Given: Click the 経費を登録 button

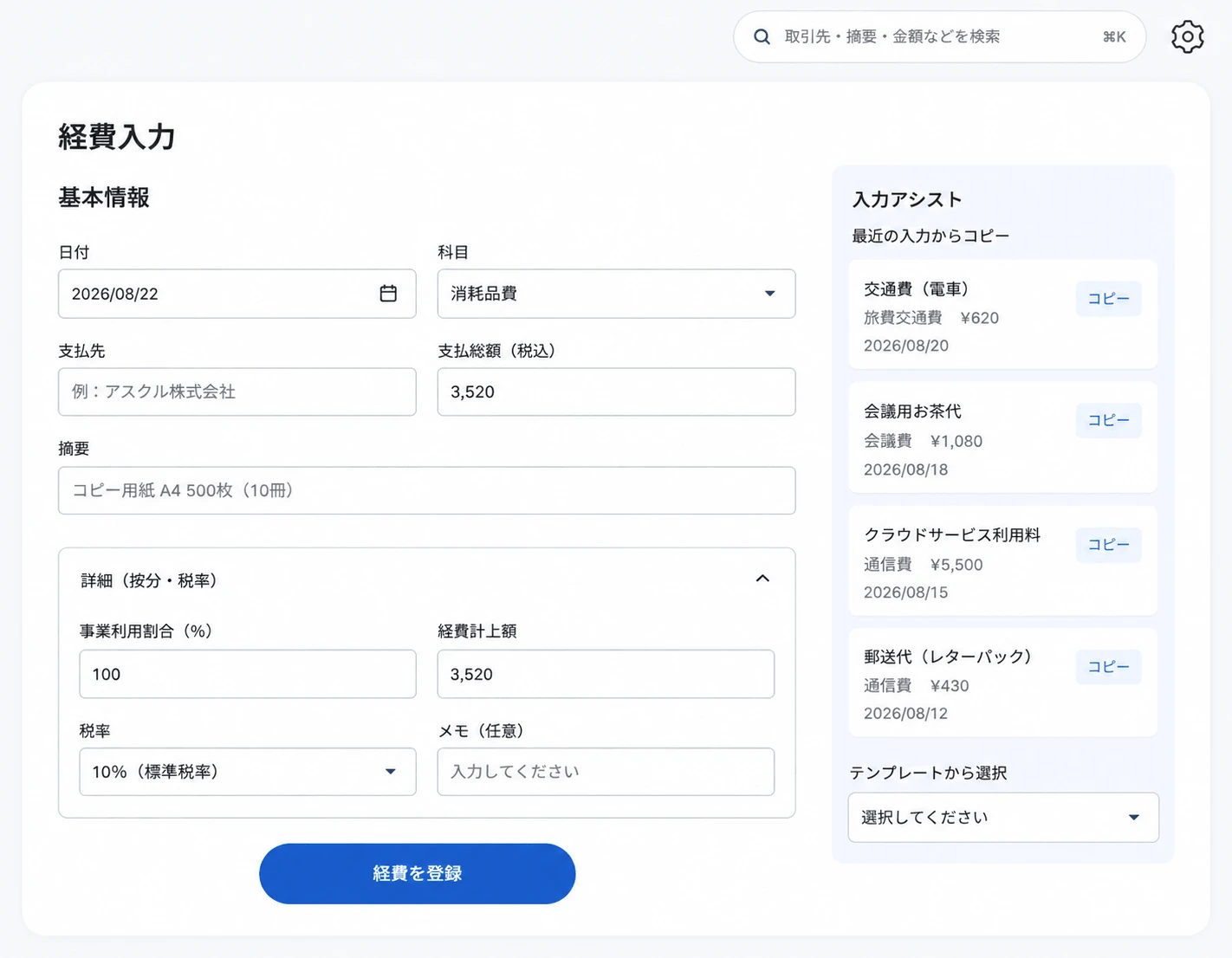Looking at the screenshot, I should click(417, 874).
